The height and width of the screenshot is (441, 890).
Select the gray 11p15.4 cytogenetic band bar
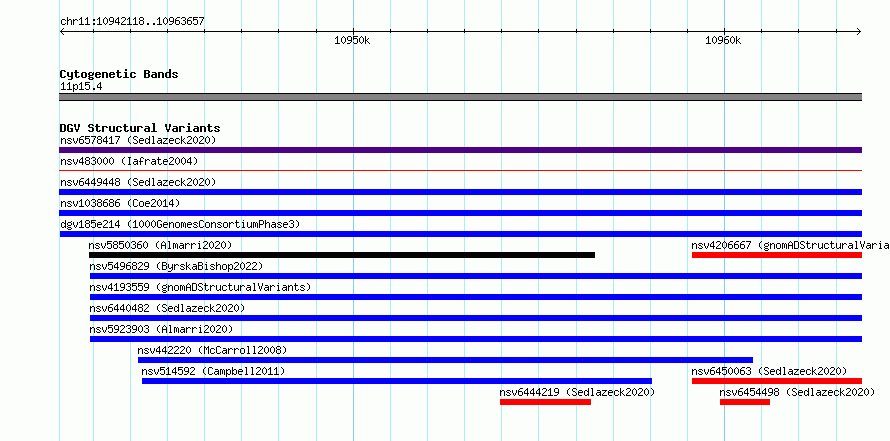point(460,97)
